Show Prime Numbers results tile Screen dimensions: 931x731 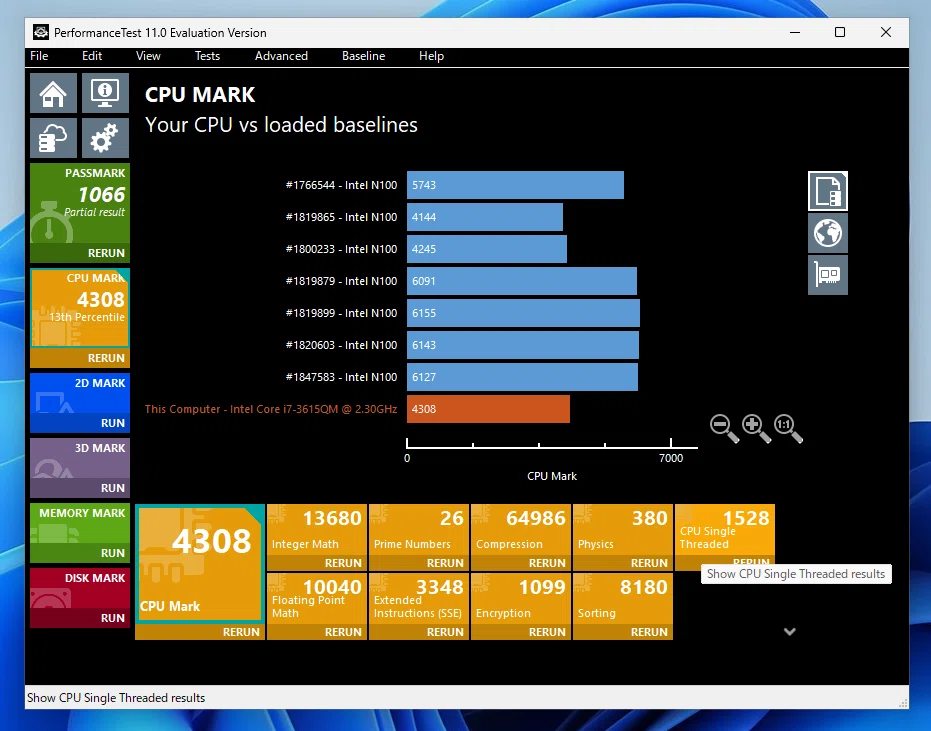pos(419,530)
